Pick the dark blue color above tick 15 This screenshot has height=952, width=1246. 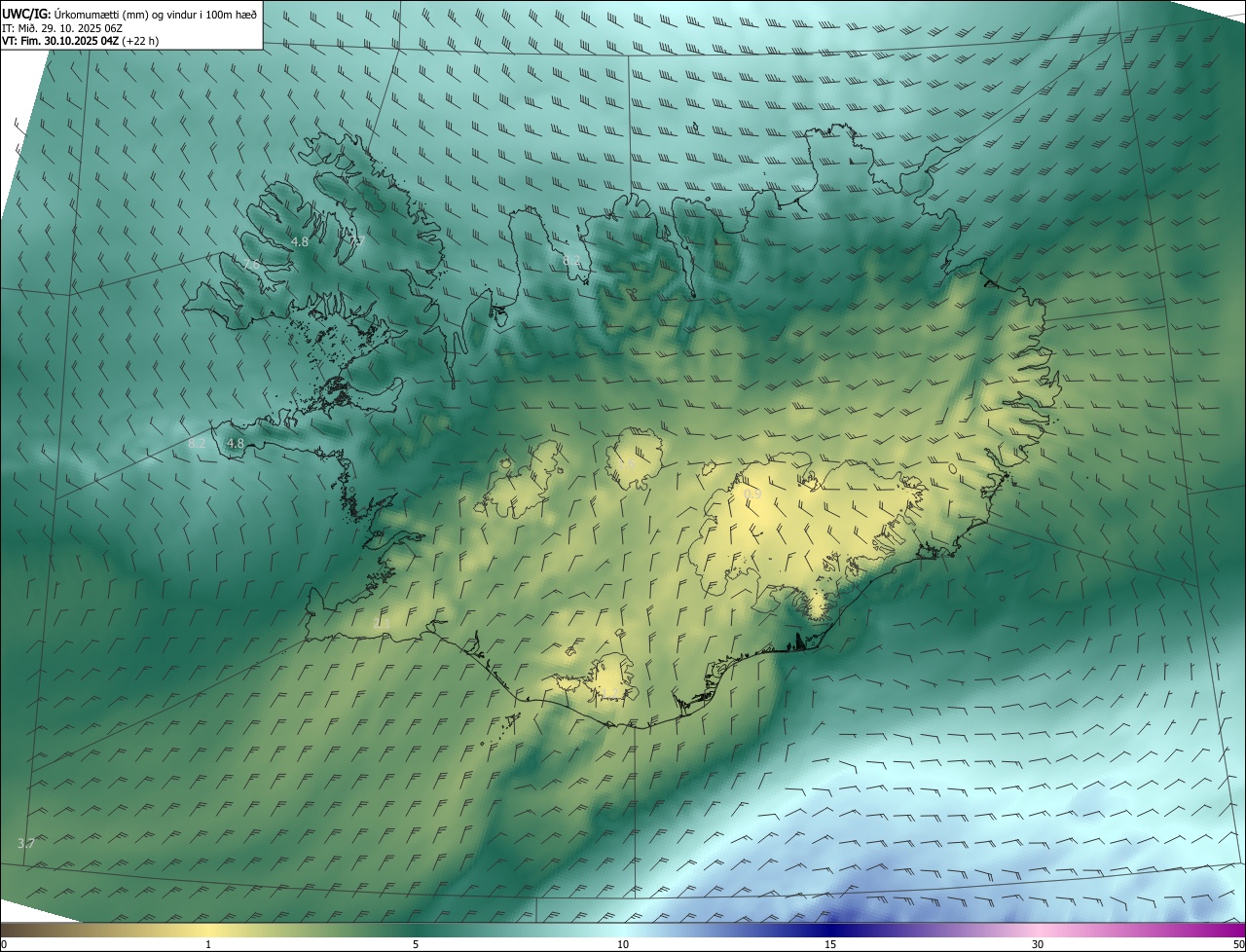pos(830,930)
